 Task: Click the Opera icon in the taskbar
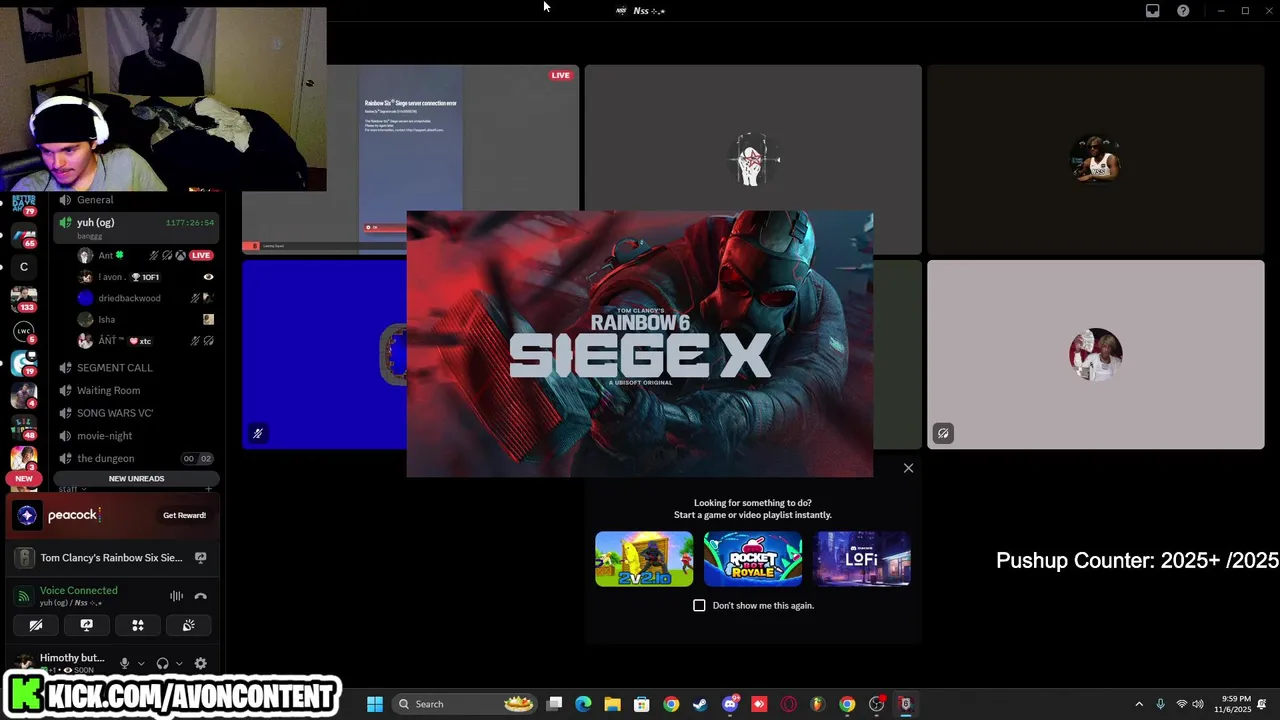click(788, 704)
